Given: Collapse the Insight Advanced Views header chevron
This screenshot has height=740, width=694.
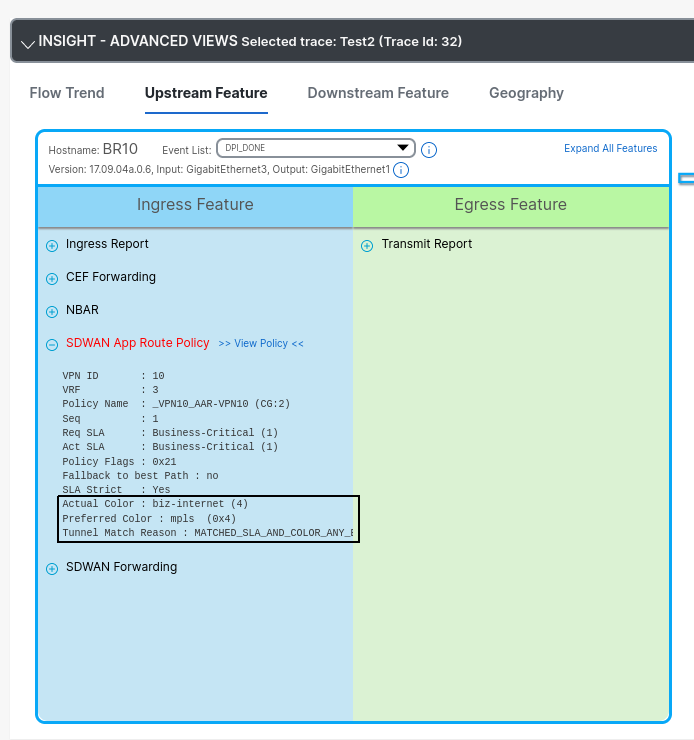Looking at the screenshot, I should click(x=27, y=42).
